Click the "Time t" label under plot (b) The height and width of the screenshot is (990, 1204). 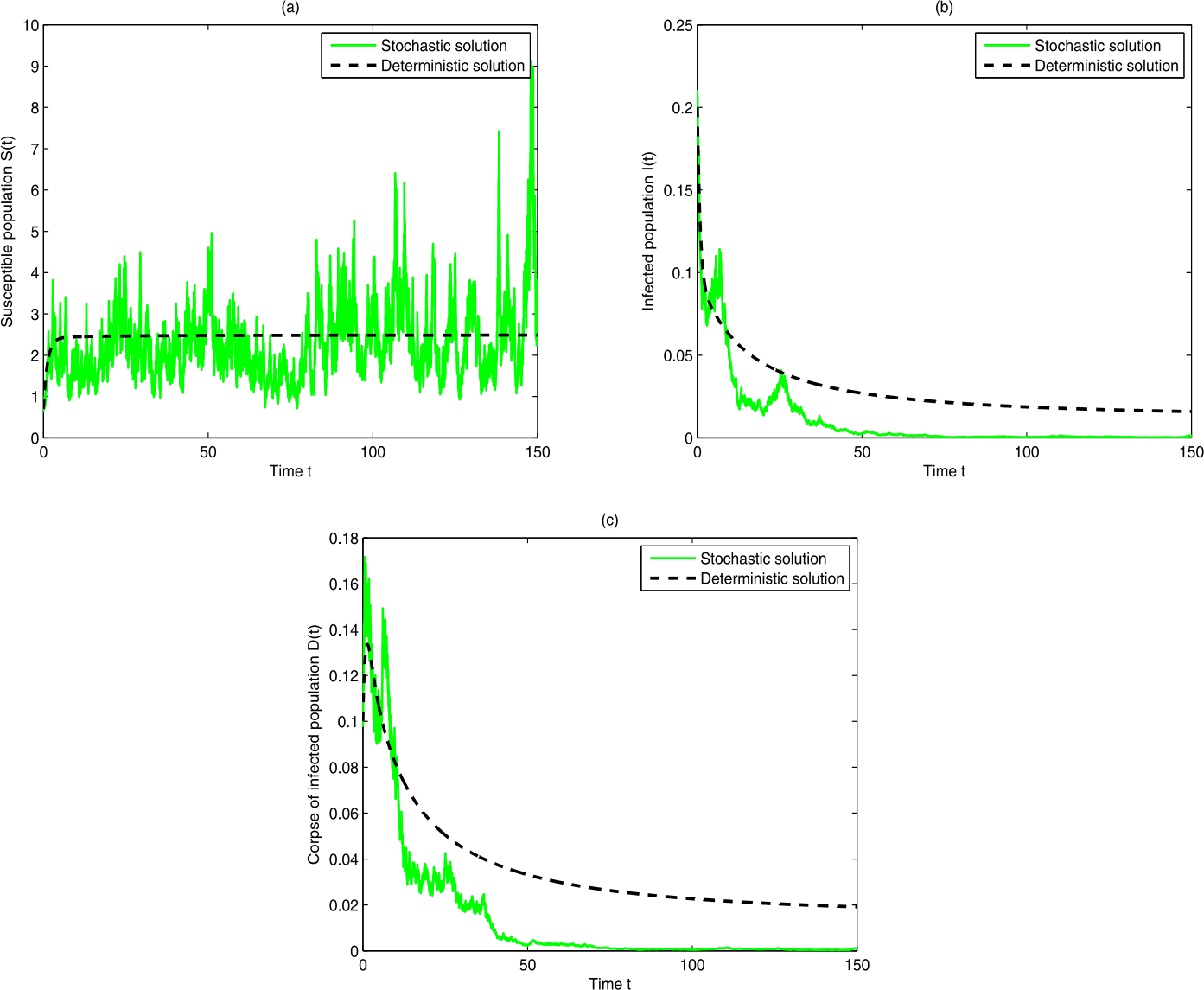click(944, 471)
